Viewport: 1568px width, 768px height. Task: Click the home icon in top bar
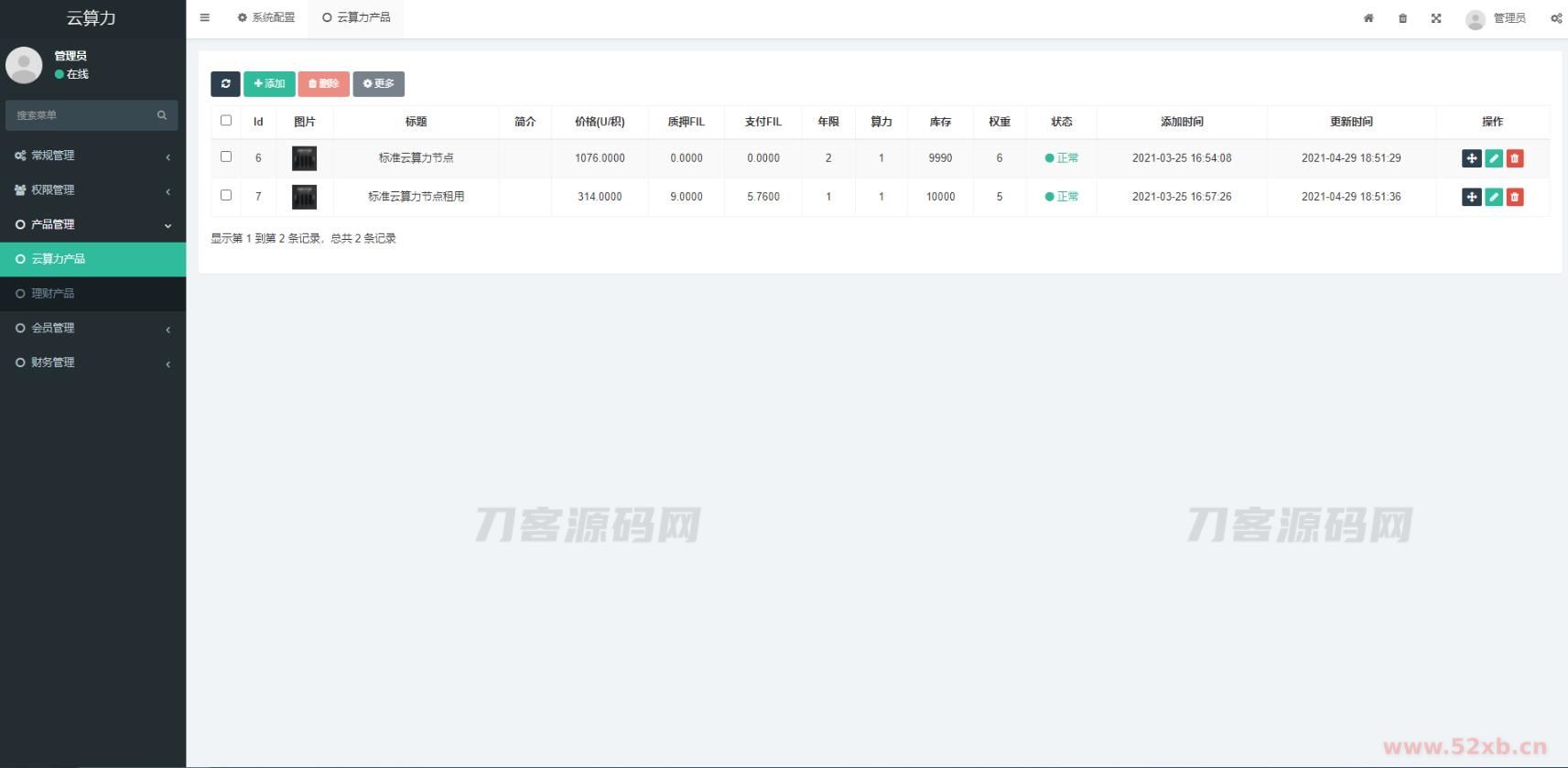(x=1368, y=18)
